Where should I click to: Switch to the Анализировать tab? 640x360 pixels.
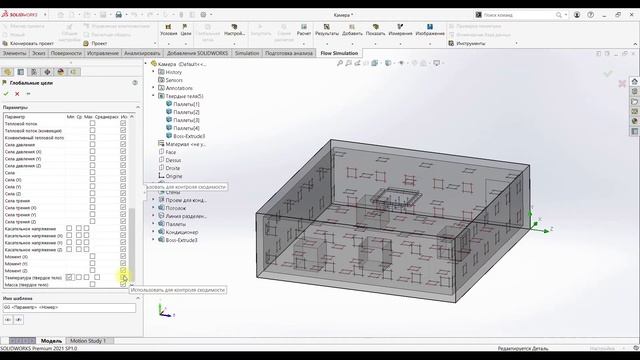pyautogui.click(x=142, y=53)
